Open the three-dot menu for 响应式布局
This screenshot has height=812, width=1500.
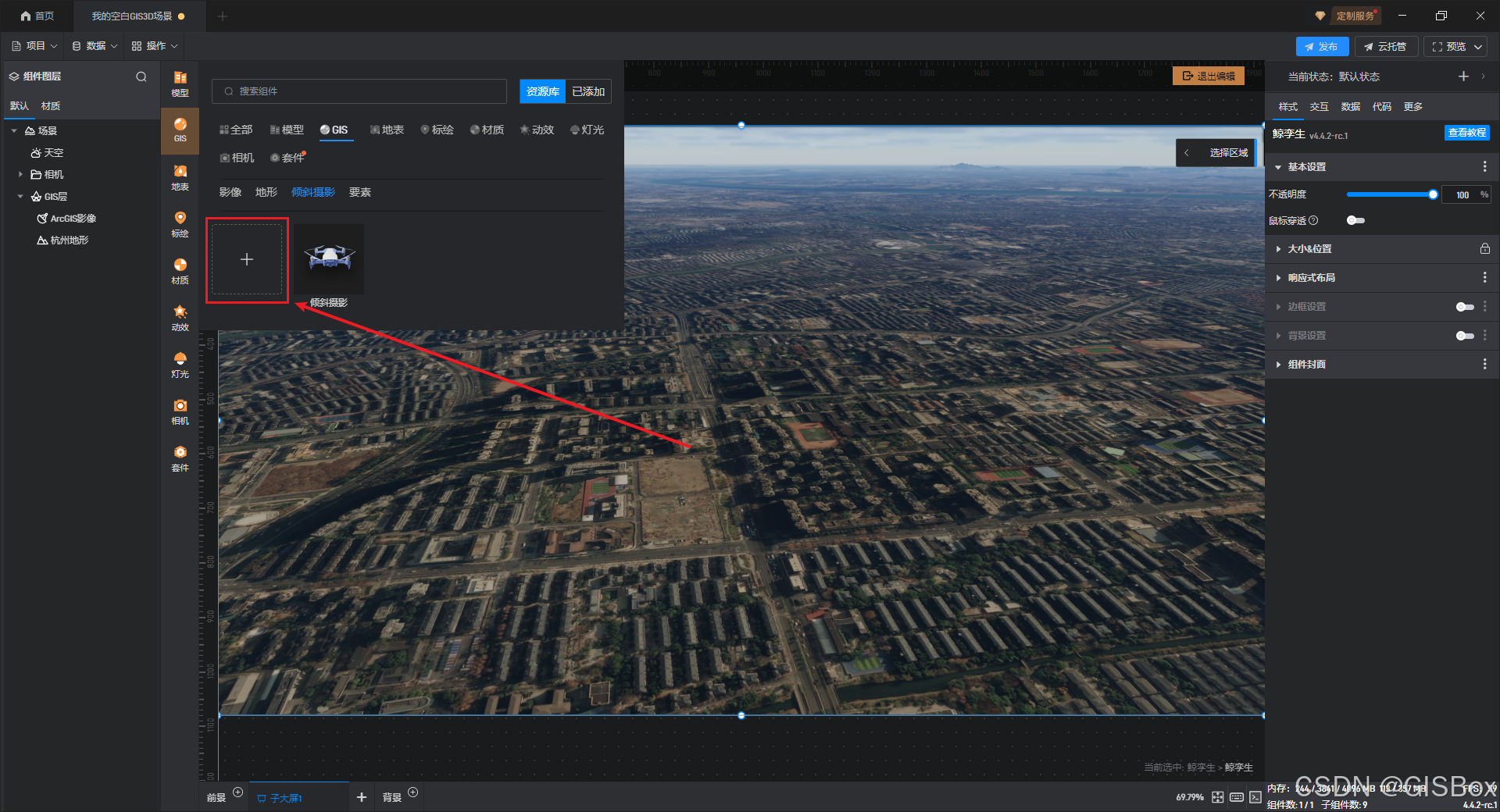click(x=1484, y=277)
